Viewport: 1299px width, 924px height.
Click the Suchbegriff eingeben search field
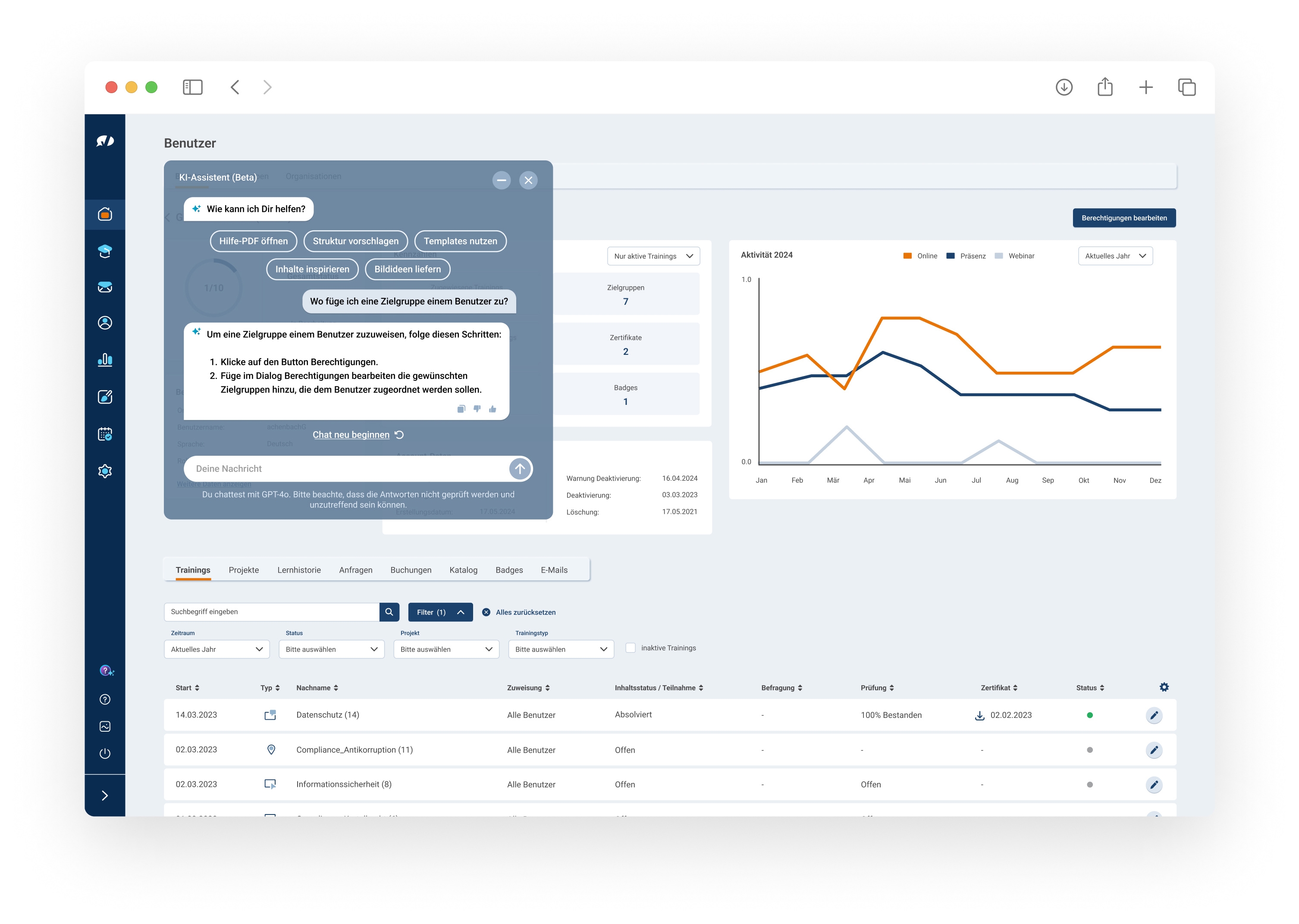[271, 612]
